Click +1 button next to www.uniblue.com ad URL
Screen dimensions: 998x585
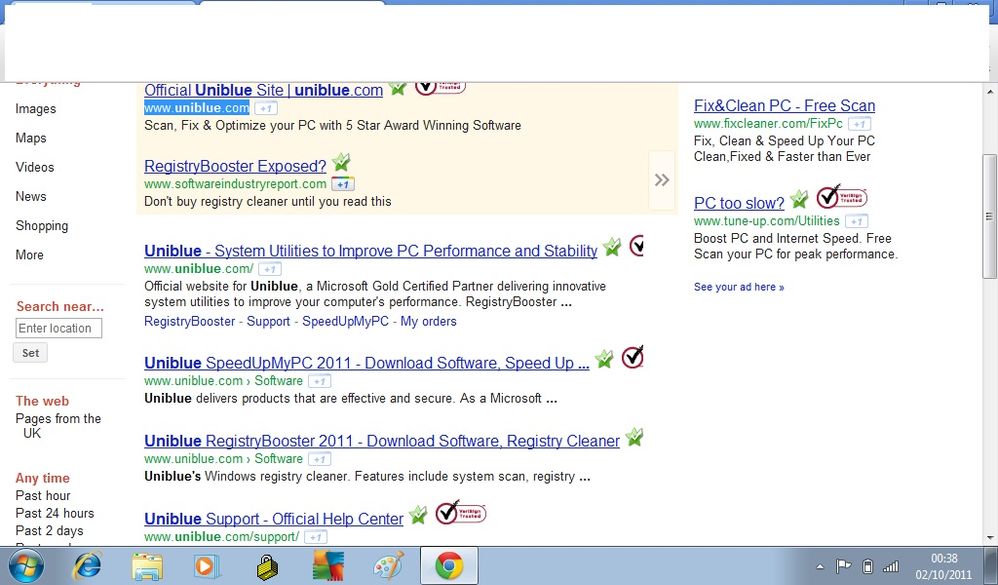[x=265, y=108]
